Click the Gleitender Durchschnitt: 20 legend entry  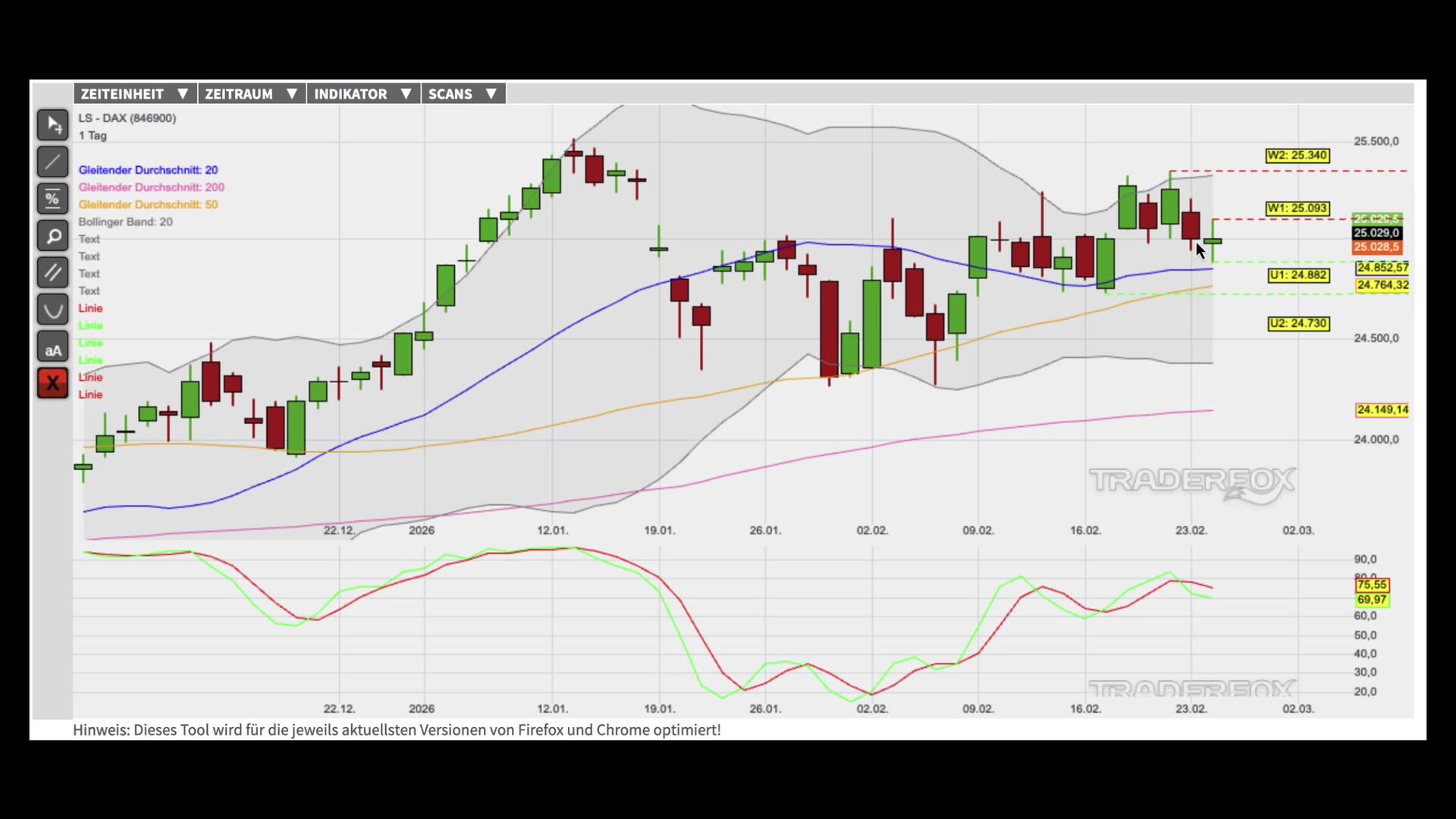click(x=148, y=170)
